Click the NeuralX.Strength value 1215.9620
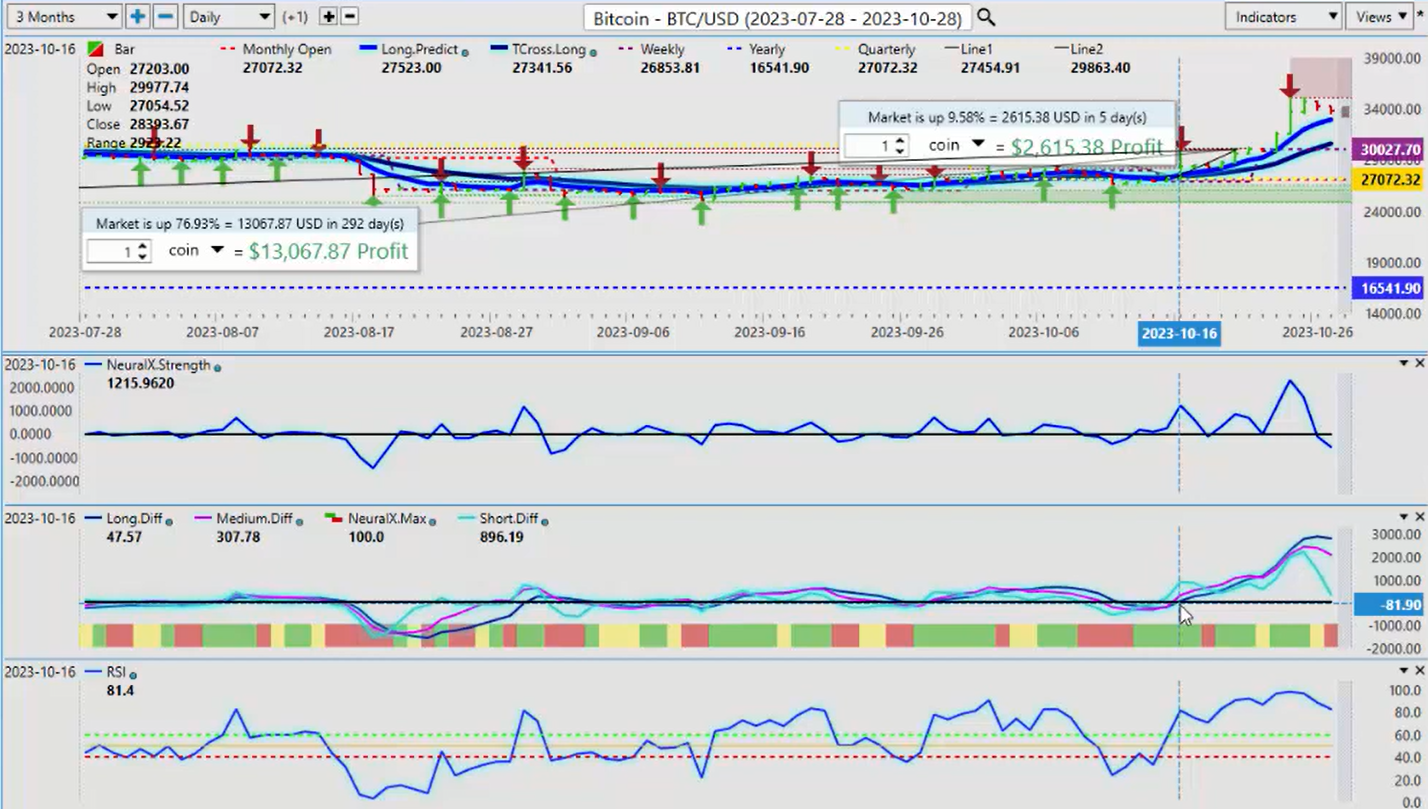 tap(140, 383)
